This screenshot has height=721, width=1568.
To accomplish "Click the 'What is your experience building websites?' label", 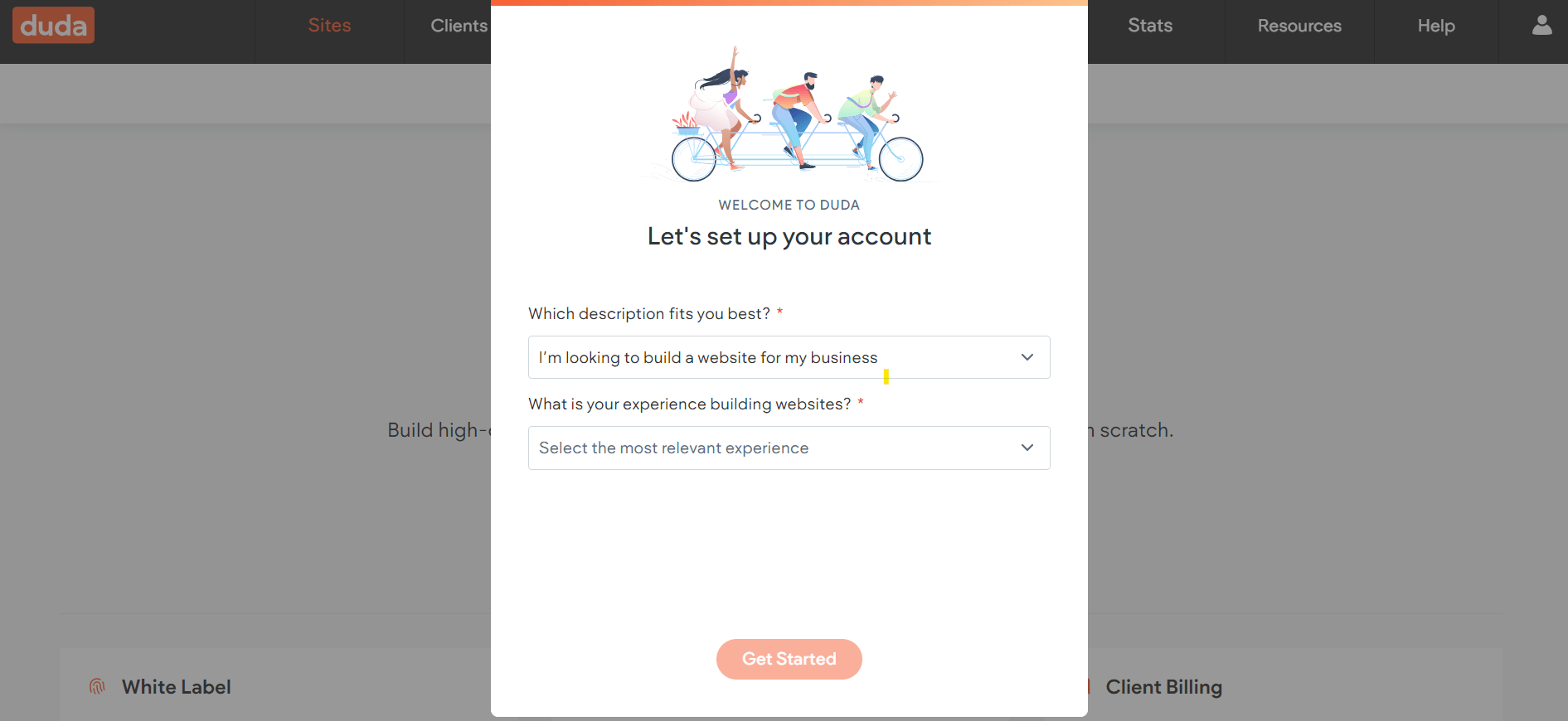I will [689, 404].
